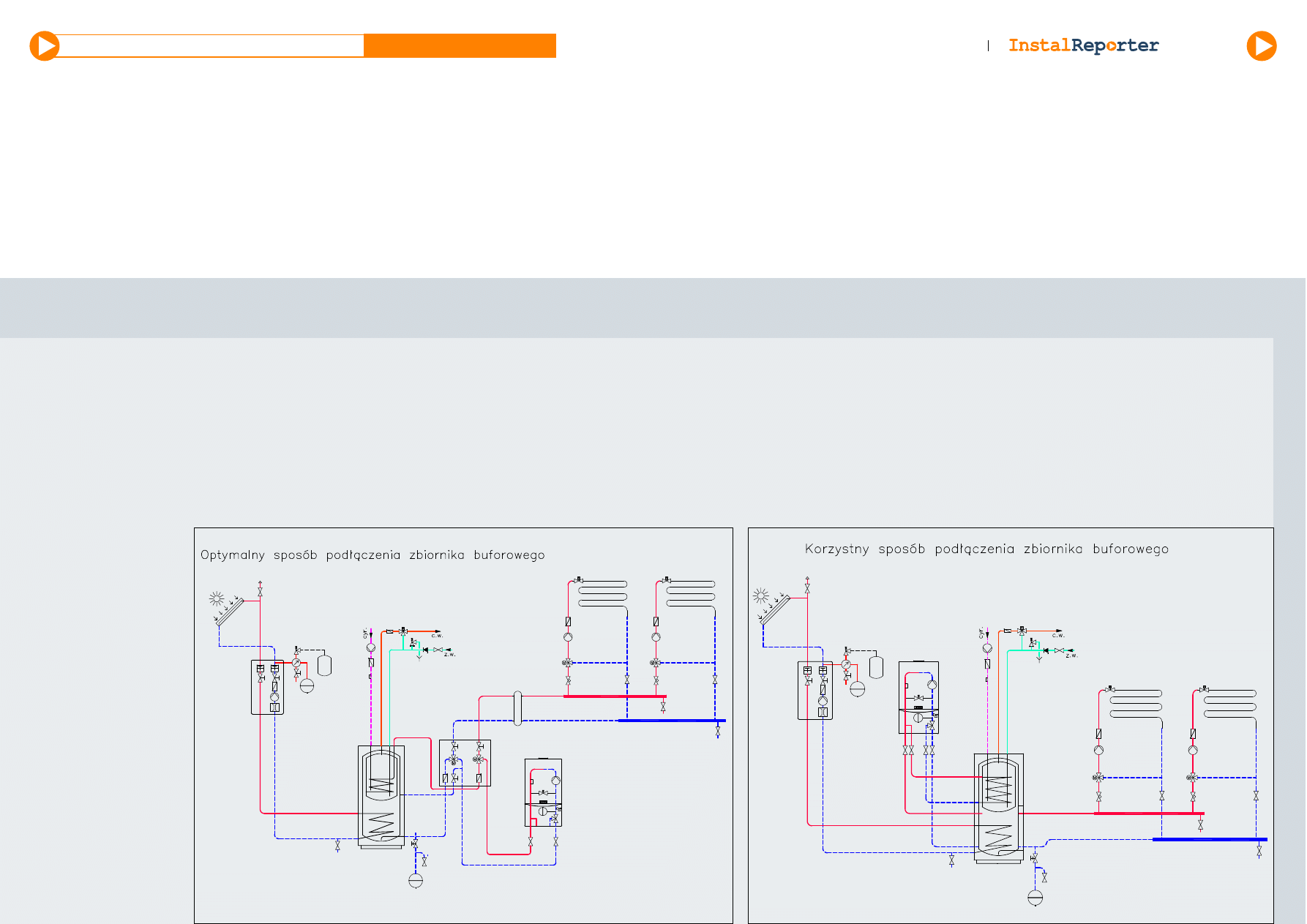The width and height of the screenshot is (1307, 924).
Task: Click the red supply manifold in left diagram
Action: coord(615,696)
